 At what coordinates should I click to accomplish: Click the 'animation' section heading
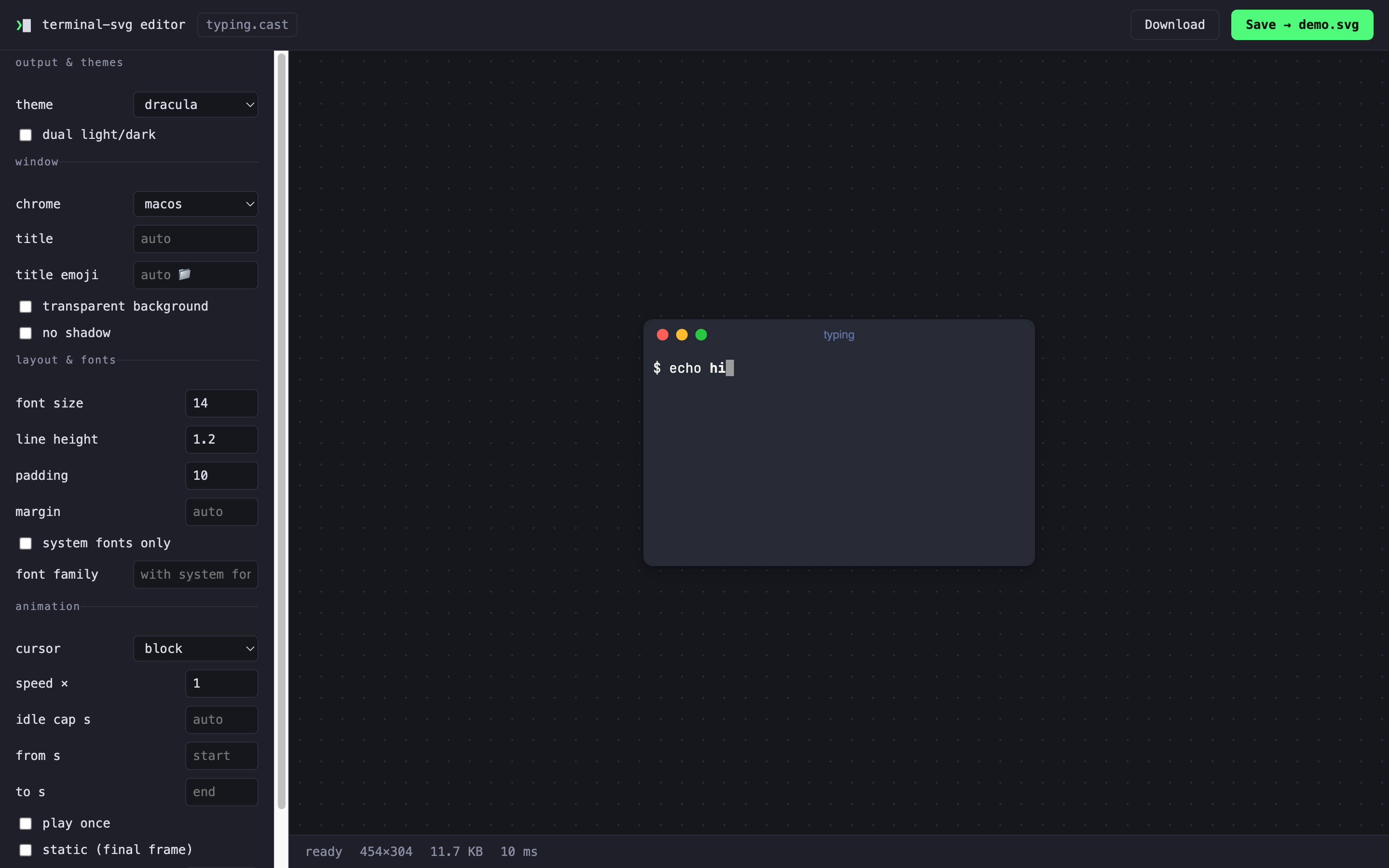48,606
